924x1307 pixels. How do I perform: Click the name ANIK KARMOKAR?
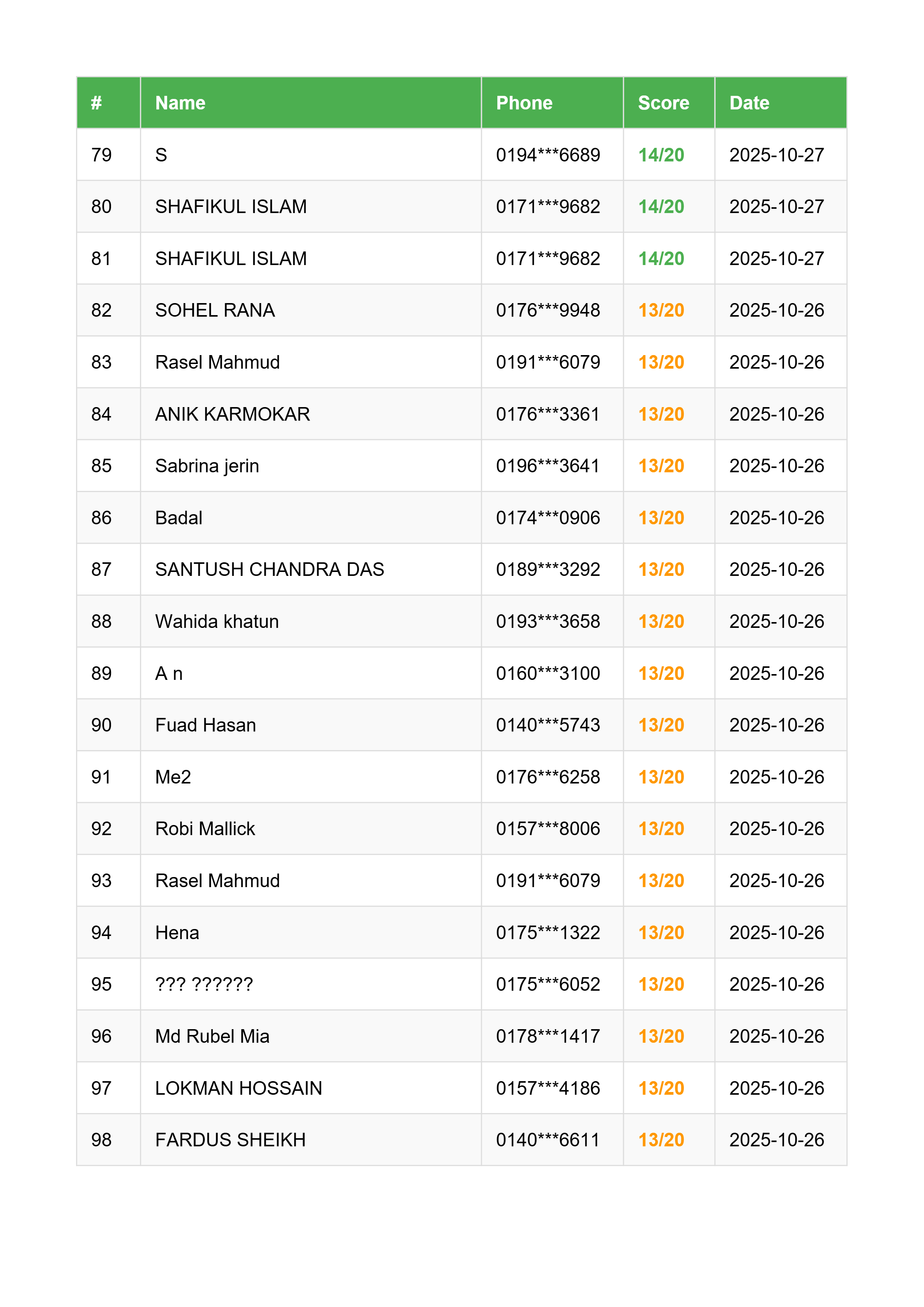232,414
